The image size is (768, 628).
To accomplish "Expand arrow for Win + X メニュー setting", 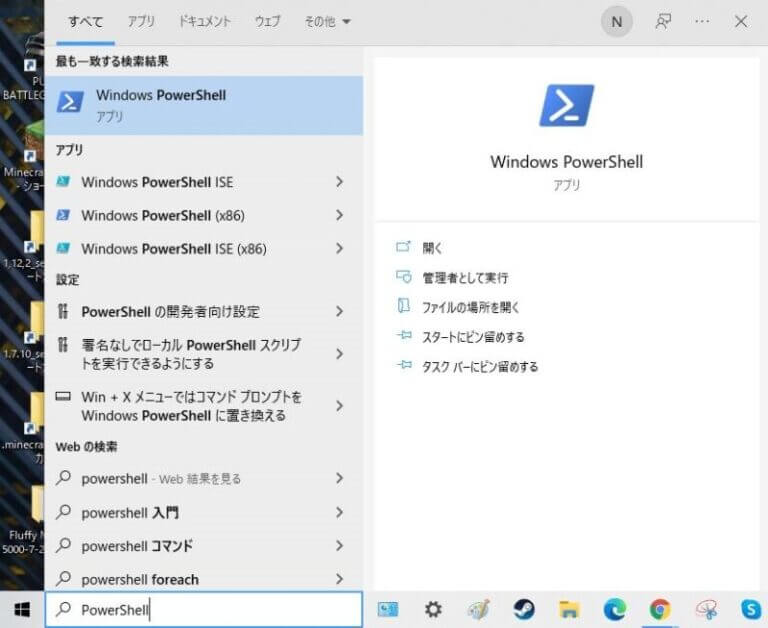I will 339,406.
